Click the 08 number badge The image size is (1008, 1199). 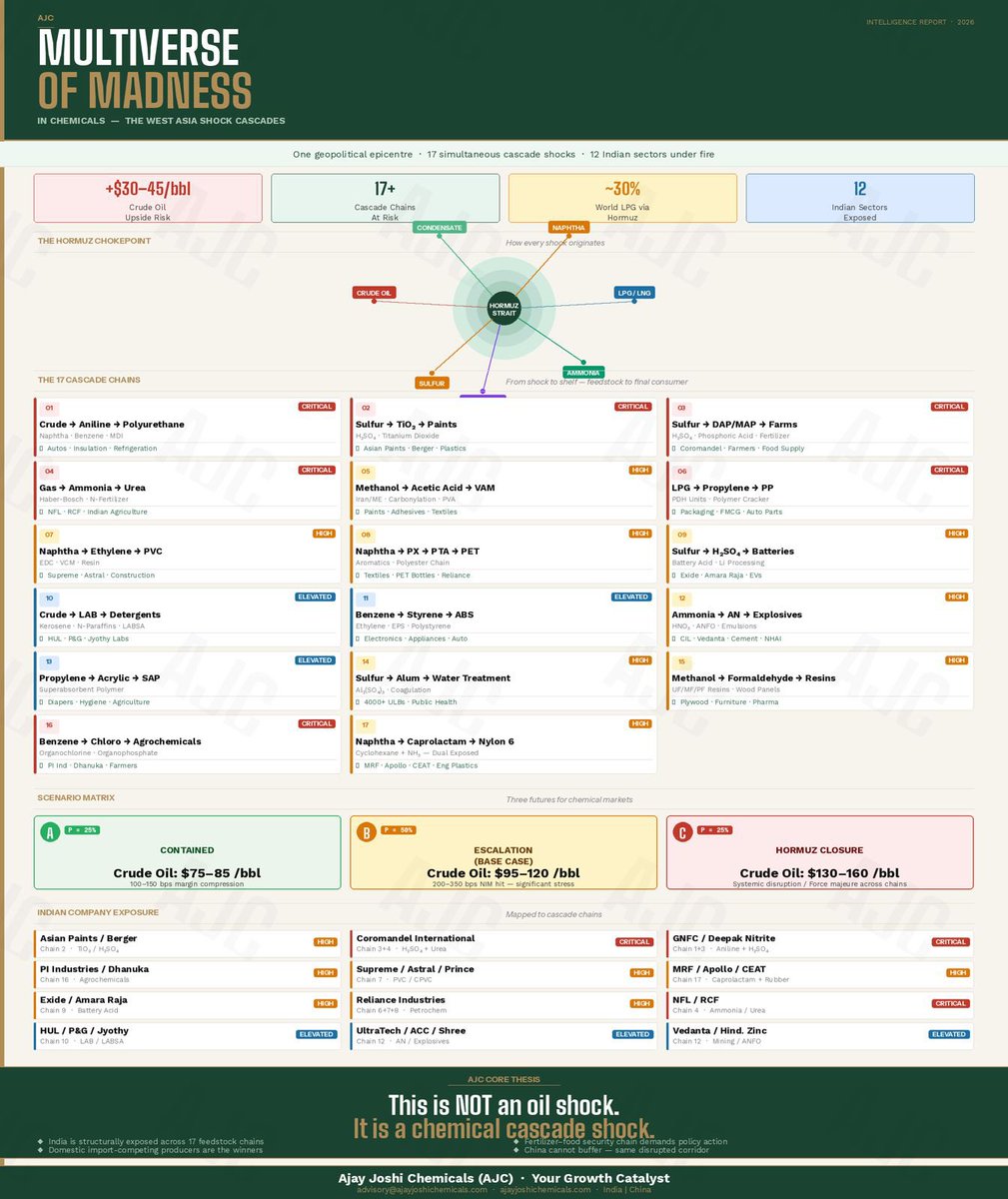tap(366, 535)
